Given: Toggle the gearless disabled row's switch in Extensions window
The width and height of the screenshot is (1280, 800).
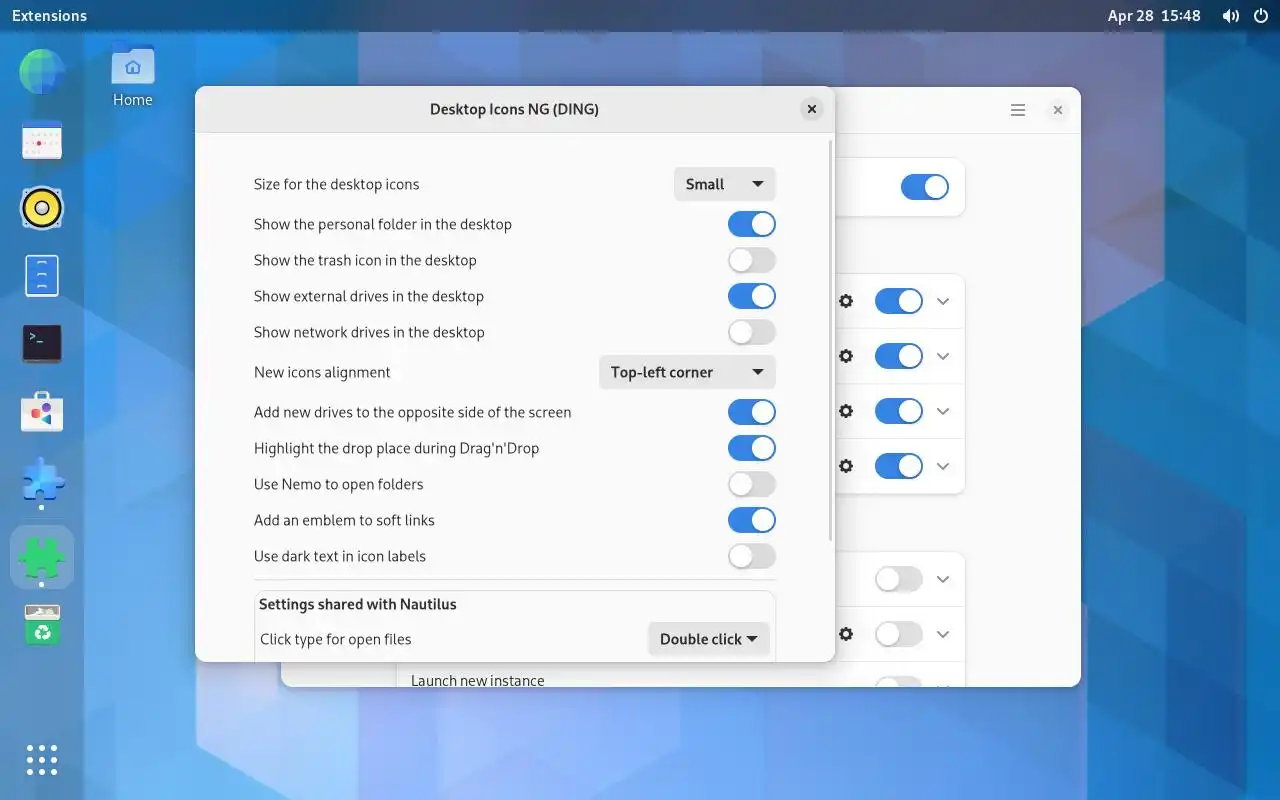Looking at the screenshot, I should coord(899,579).
